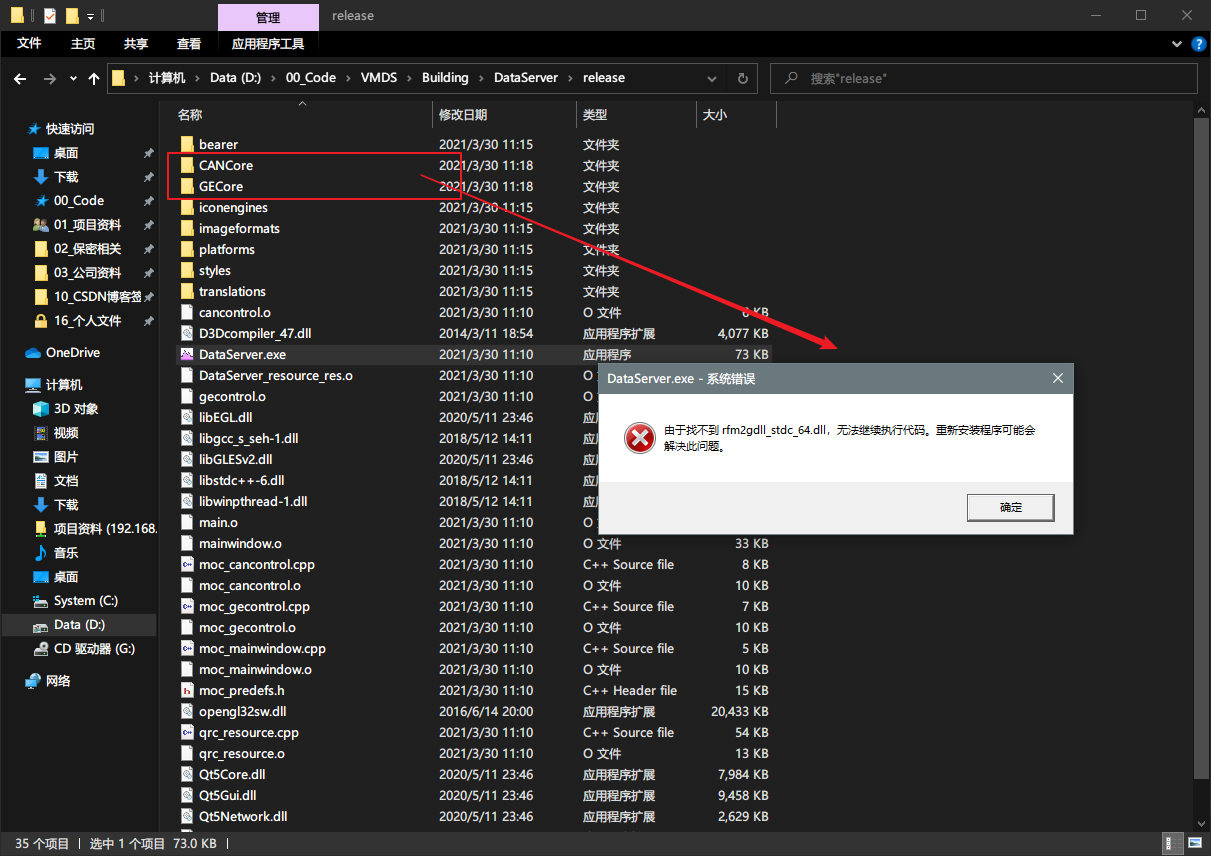This screenshot has height=856, width=1211.
Task: Click the DataServer.exe application icon
Action: [x=187, y=354]
